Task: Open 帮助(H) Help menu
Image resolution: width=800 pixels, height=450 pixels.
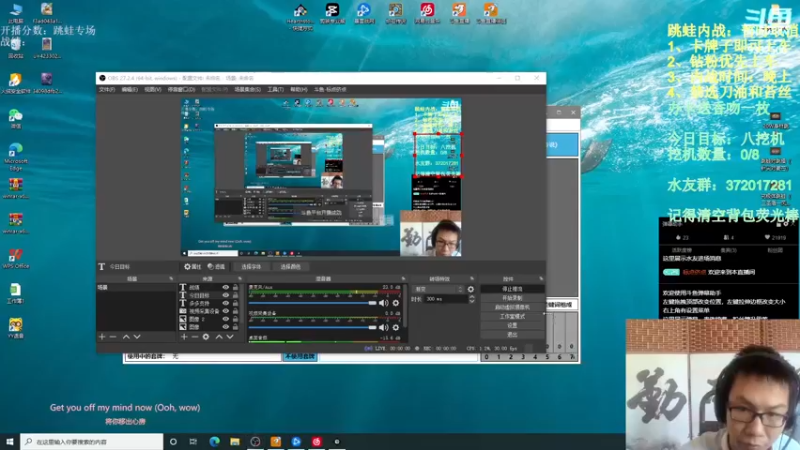Action: click(298, 89)
